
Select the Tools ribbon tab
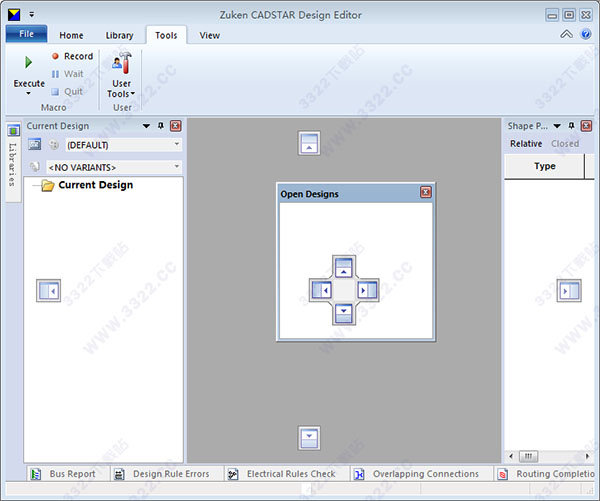[x=166, y=35]
